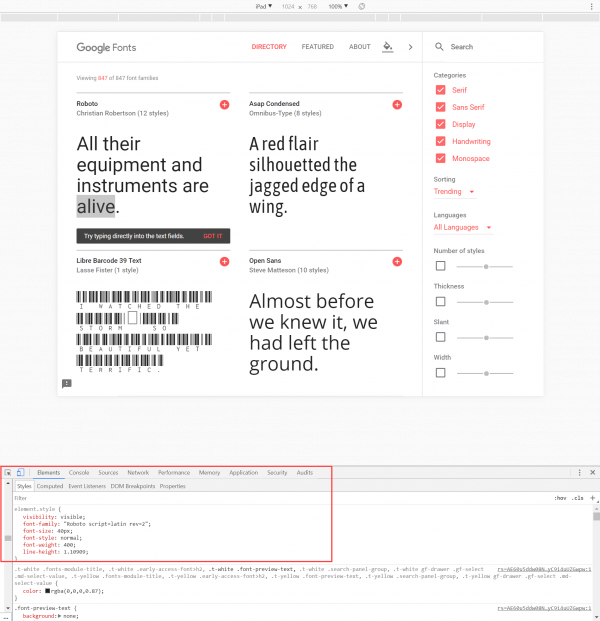
Task: Switch to the Sources tab
Action: 108,472
